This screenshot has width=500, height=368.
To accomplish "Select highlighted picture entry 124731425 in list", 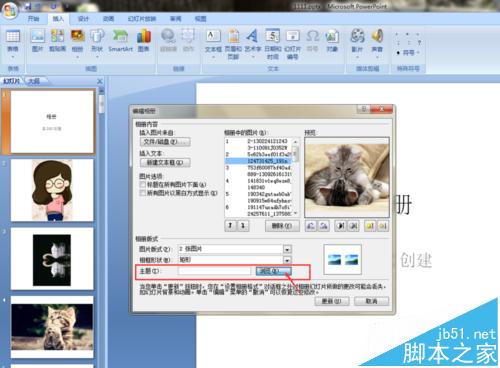I will 258,161.
